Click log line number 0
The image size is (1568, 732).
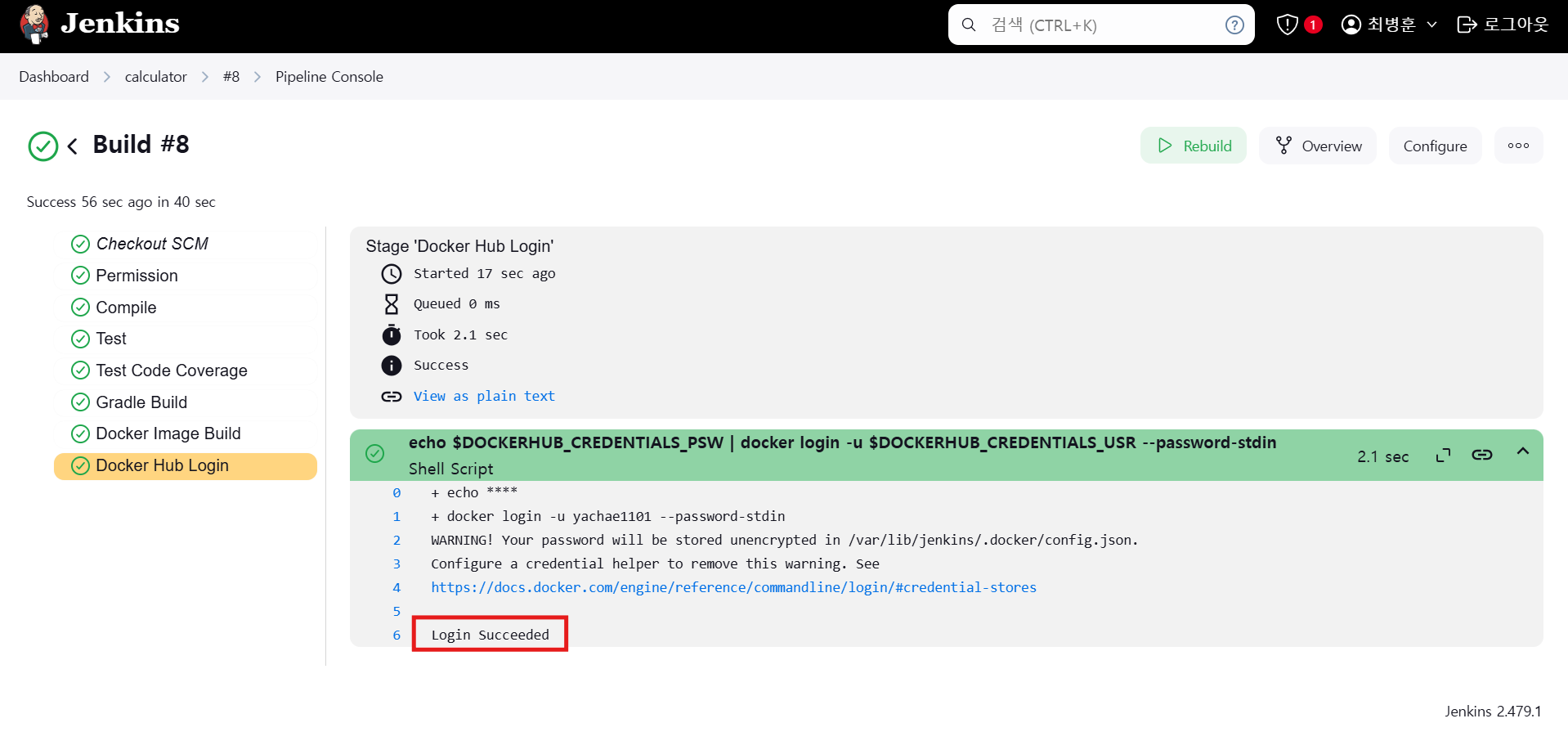pos(396,492)
